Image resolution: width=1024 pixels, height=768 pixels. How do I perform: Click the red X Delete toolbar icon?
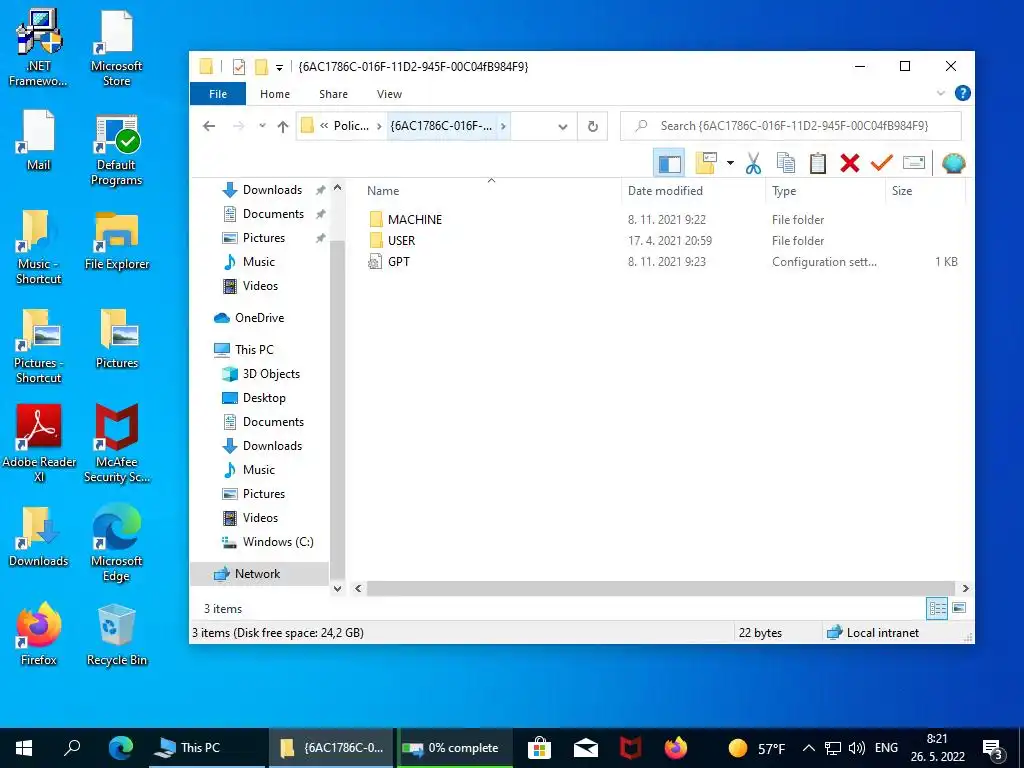850,163
